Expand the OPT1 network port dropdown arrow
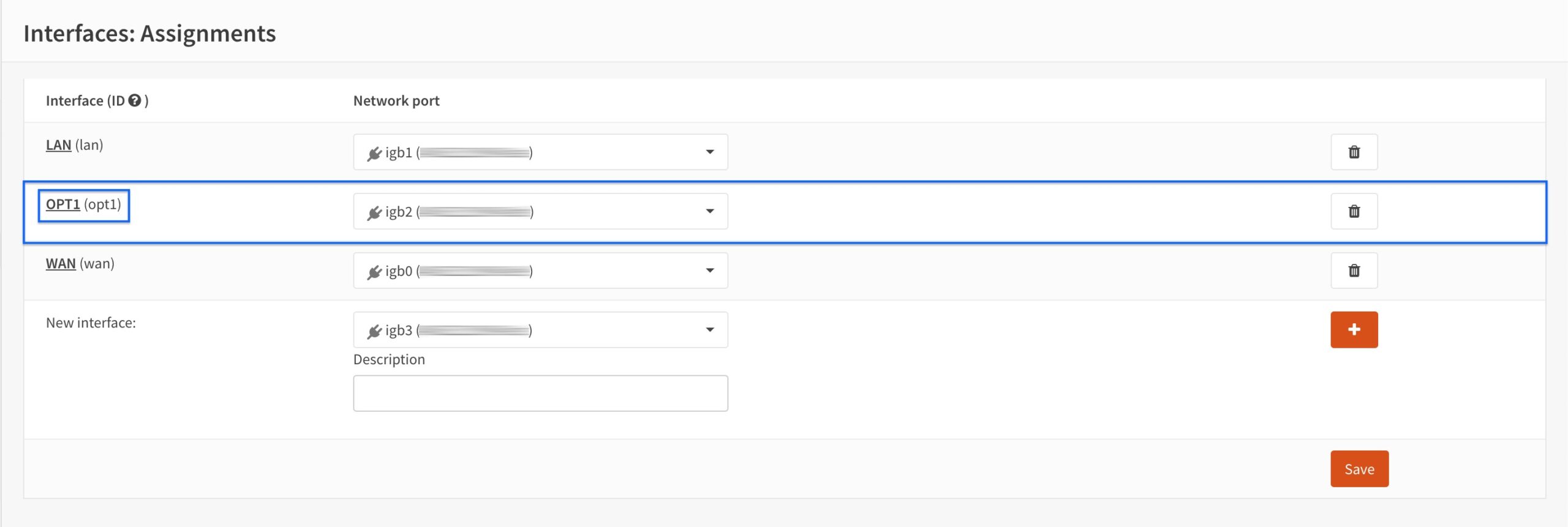Viewport: 1568px width, 527px height. point(710,211)
